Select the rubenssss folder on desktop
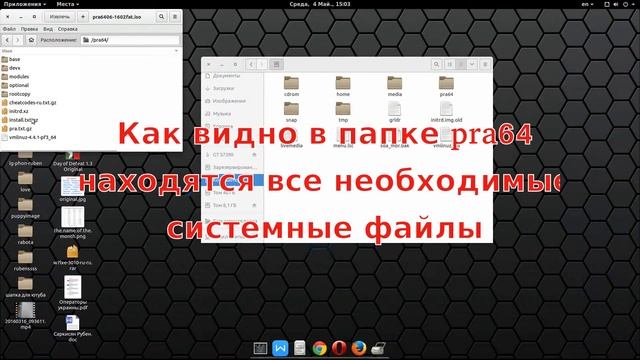Viewport: 640px width, 360px height. (x=25, y=261)
